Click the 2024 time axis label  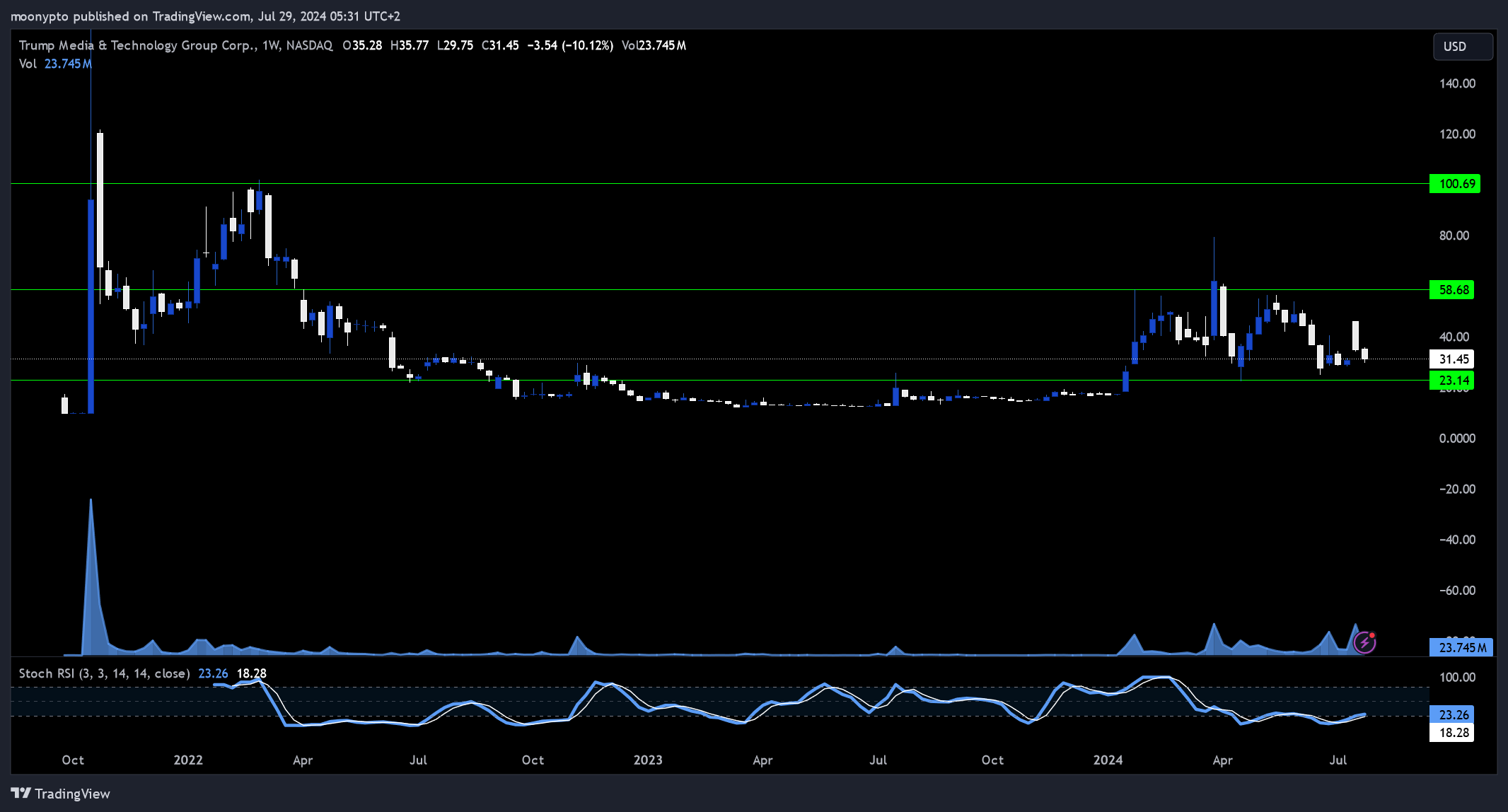tap(1108, 760)
